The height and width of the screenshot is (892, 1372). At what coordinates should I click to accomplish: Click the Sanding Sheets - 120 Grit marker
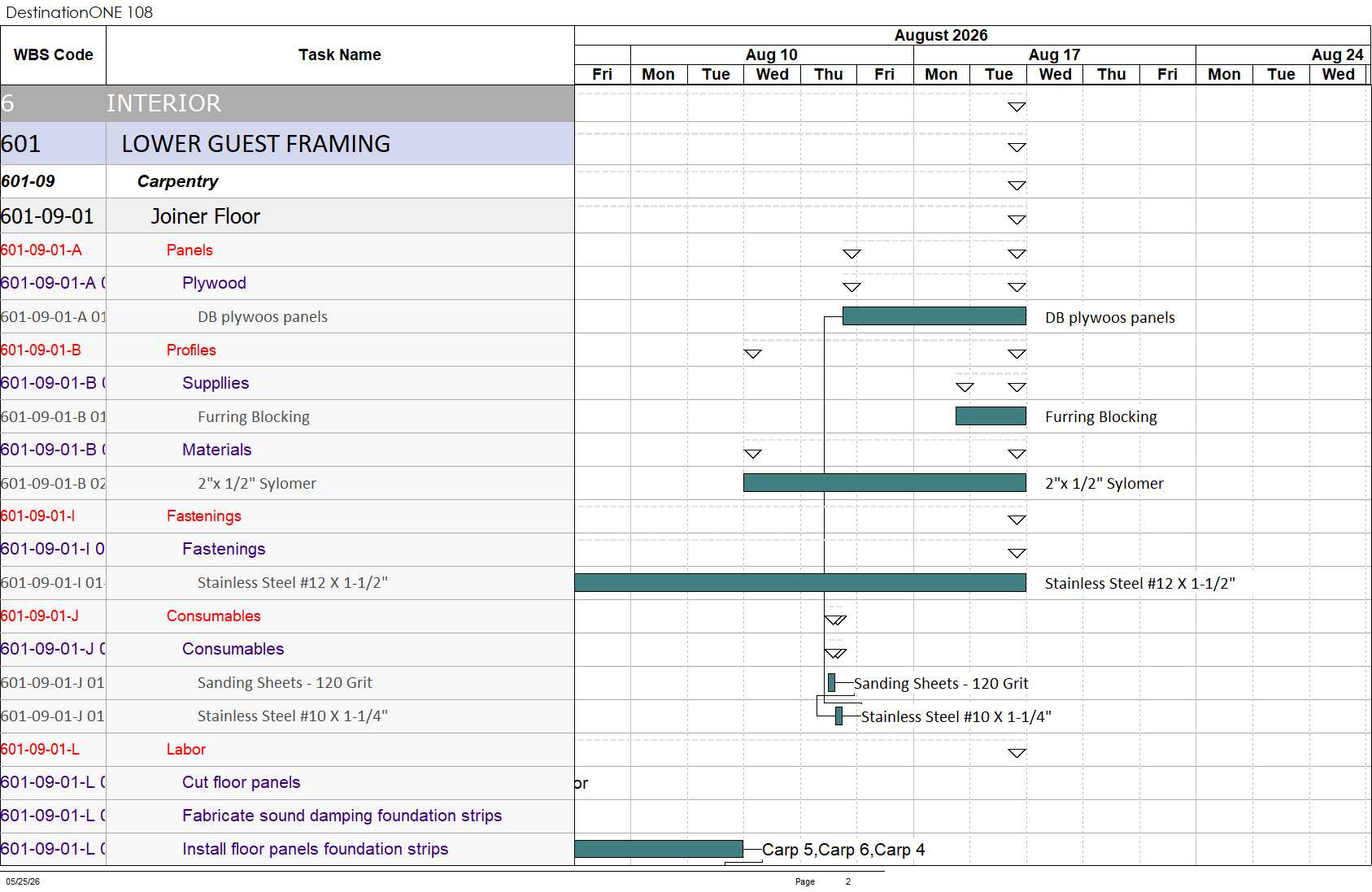(831, 683)
